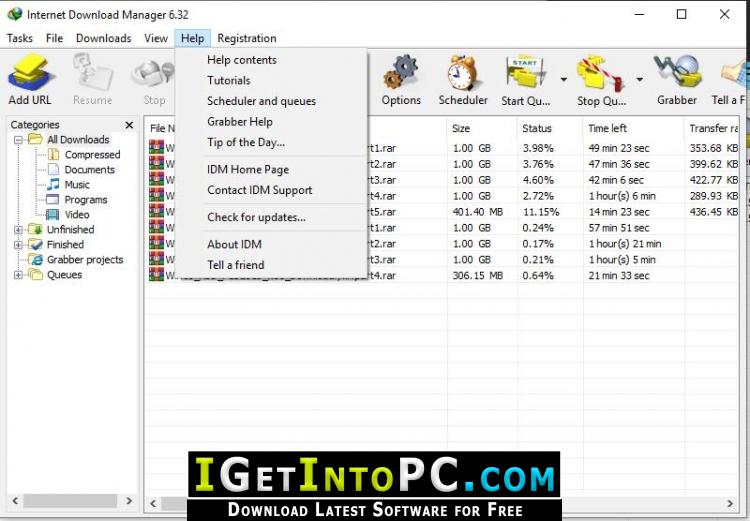Click the Tell a Friend toolbar icon
Screen dimensions: 750x521
click(734, 73)
